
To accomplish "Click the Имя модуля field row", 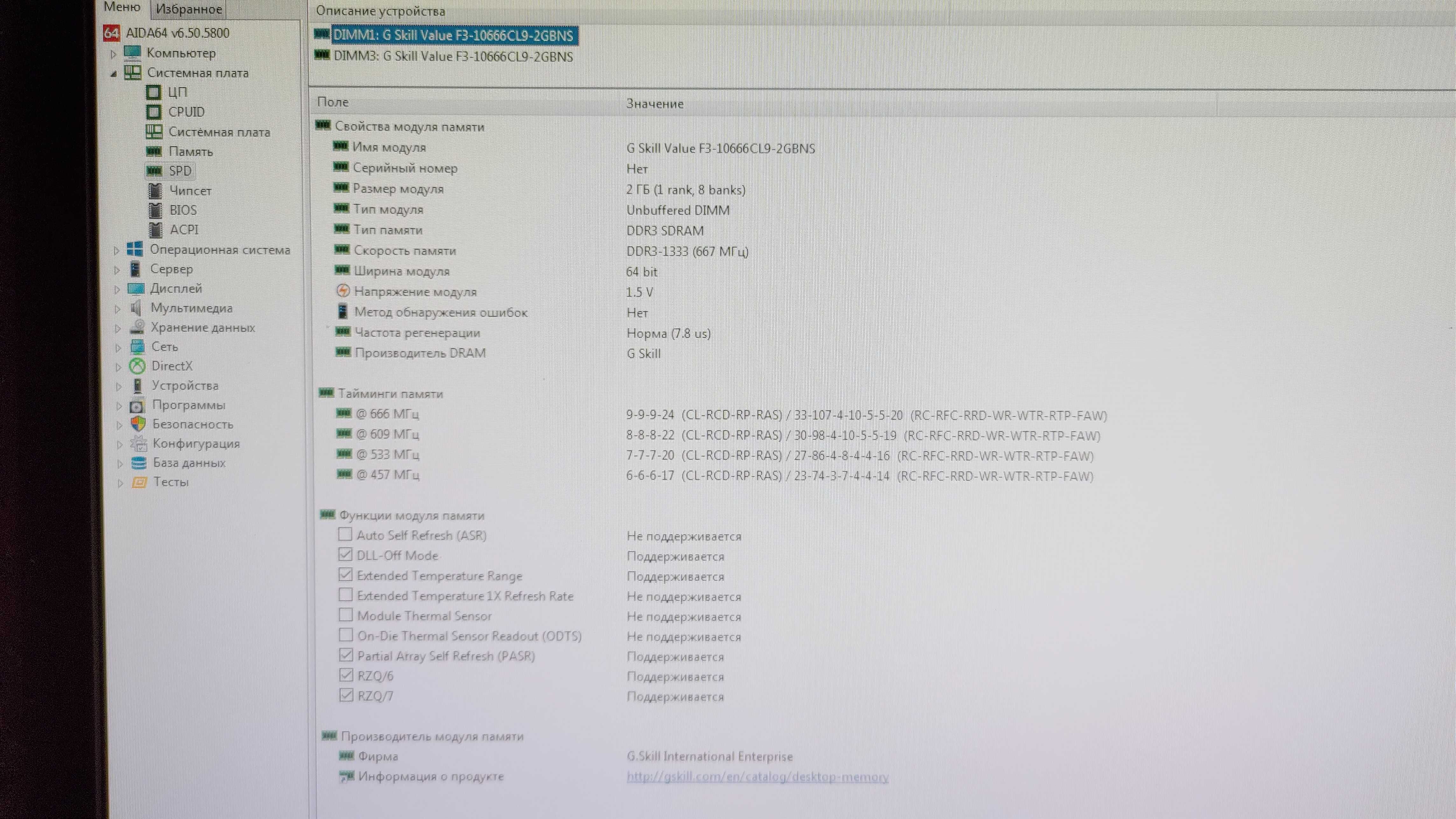I will [x=574, y=148].
